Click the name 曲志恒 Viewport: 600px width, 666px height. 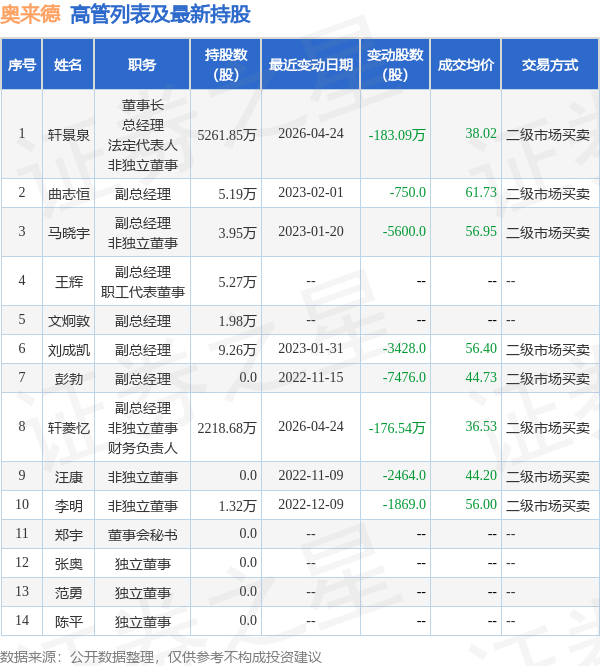[x=69, y=194]
